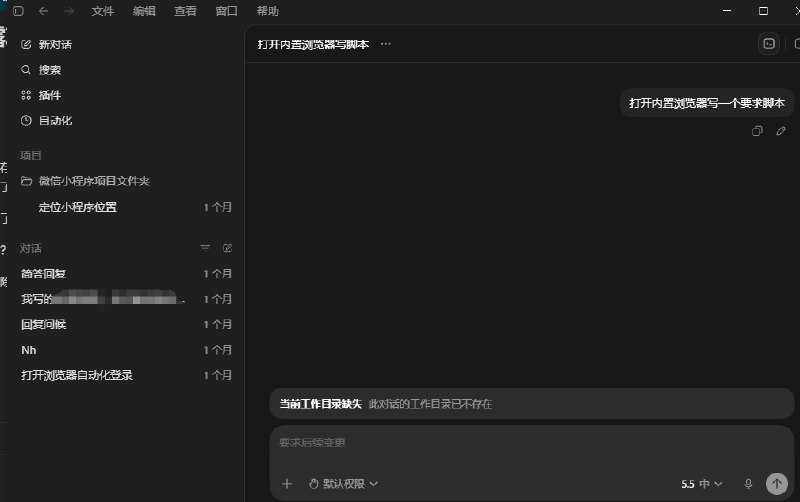Click the 对话 section label
This screenshot has width=800, height=502.
[x=31, y=248]
